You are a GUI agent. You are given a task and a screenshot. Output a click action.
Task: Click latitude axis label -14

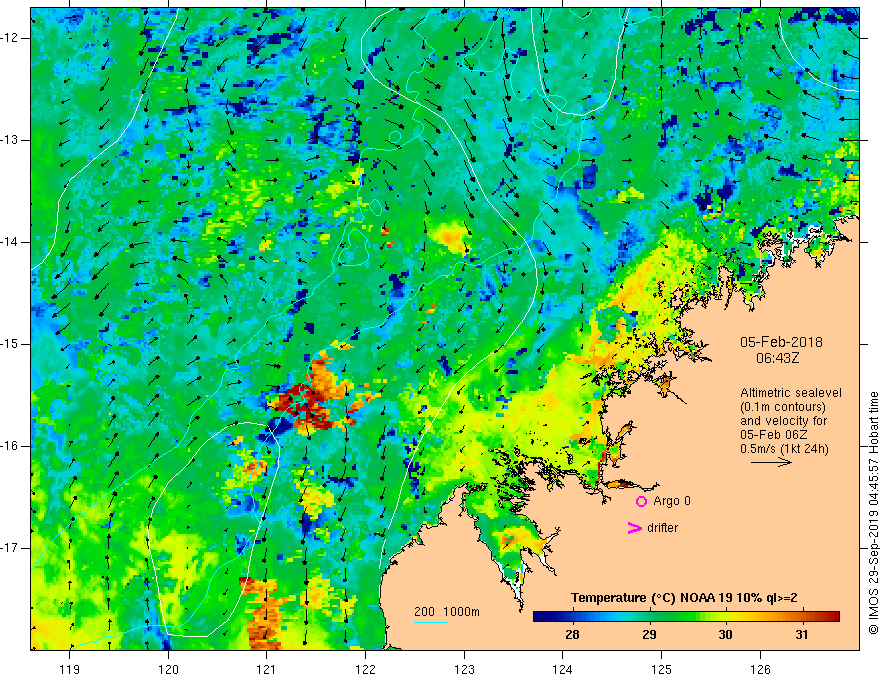10,242
